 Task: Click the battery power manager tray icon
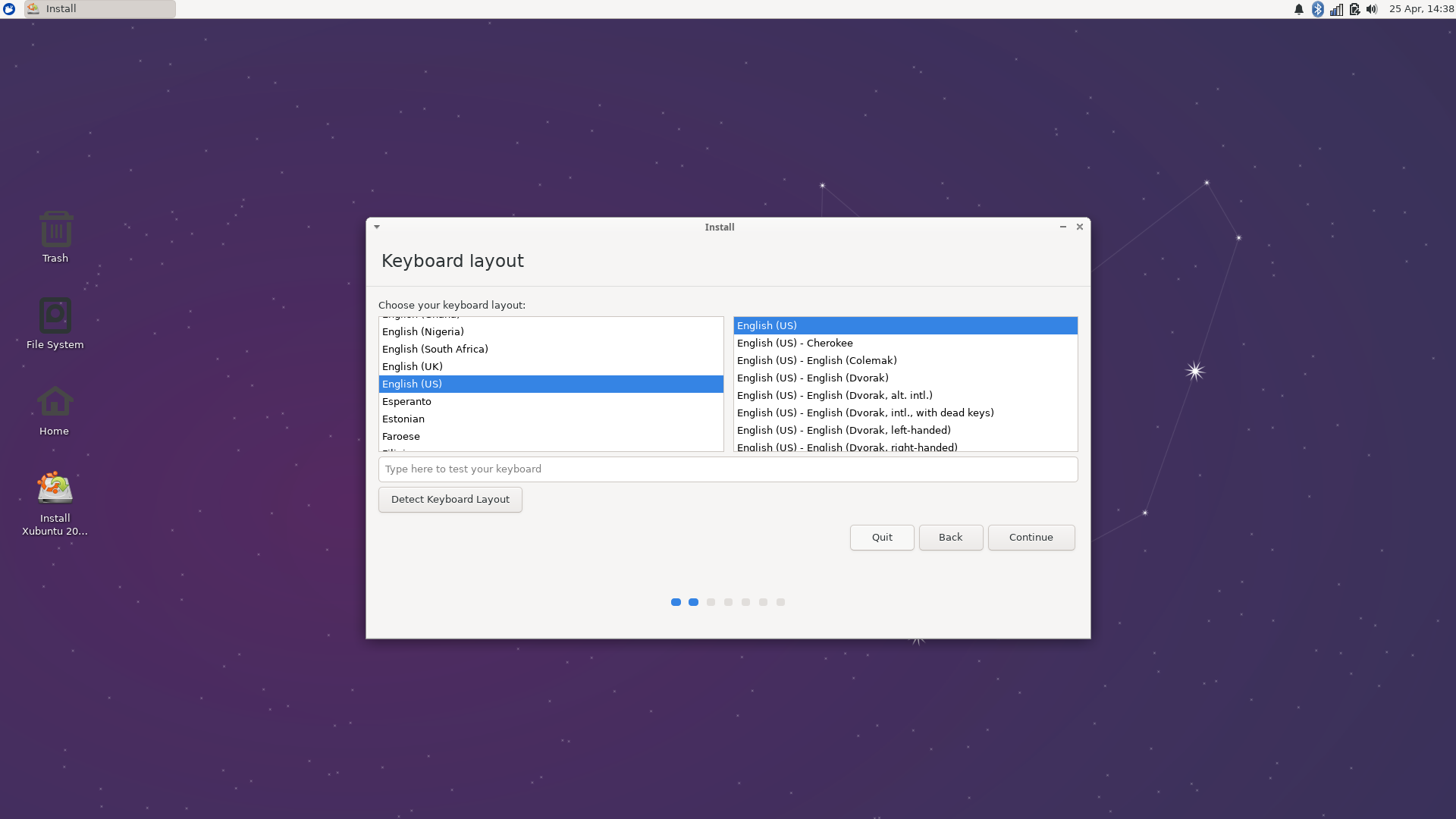[x=1354, y=9]
